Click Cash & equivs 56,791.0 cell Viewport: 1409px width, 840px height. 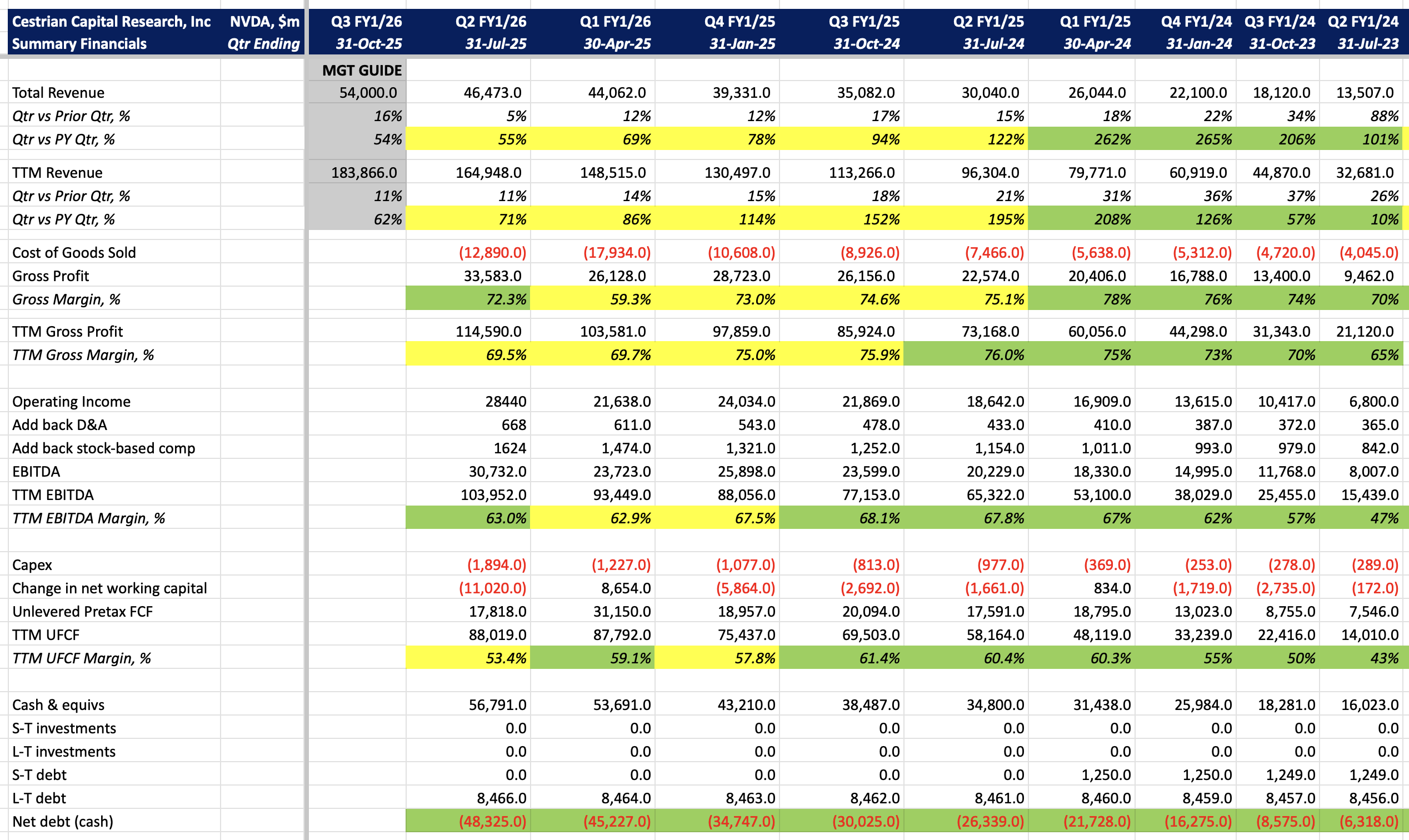(x=497, y=704)
